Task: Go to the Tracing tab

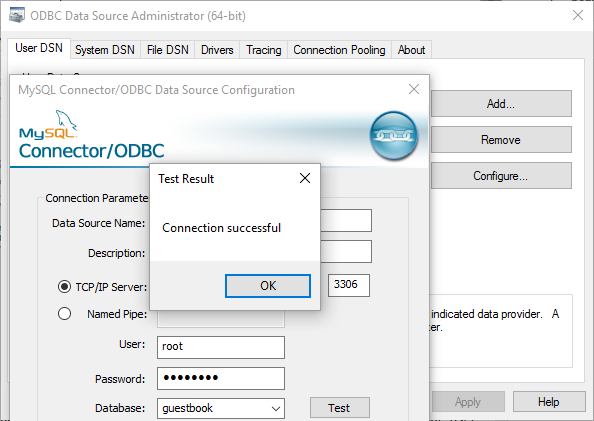Action: (264, 50)
